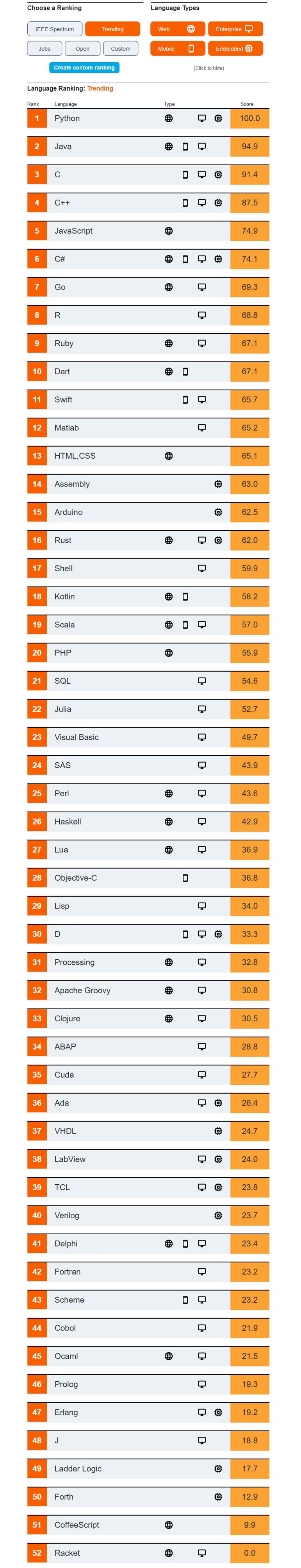
Task: Click the embedded chip icon in Arduino's row
Action: pyautogui.click(x=218, y=512)
